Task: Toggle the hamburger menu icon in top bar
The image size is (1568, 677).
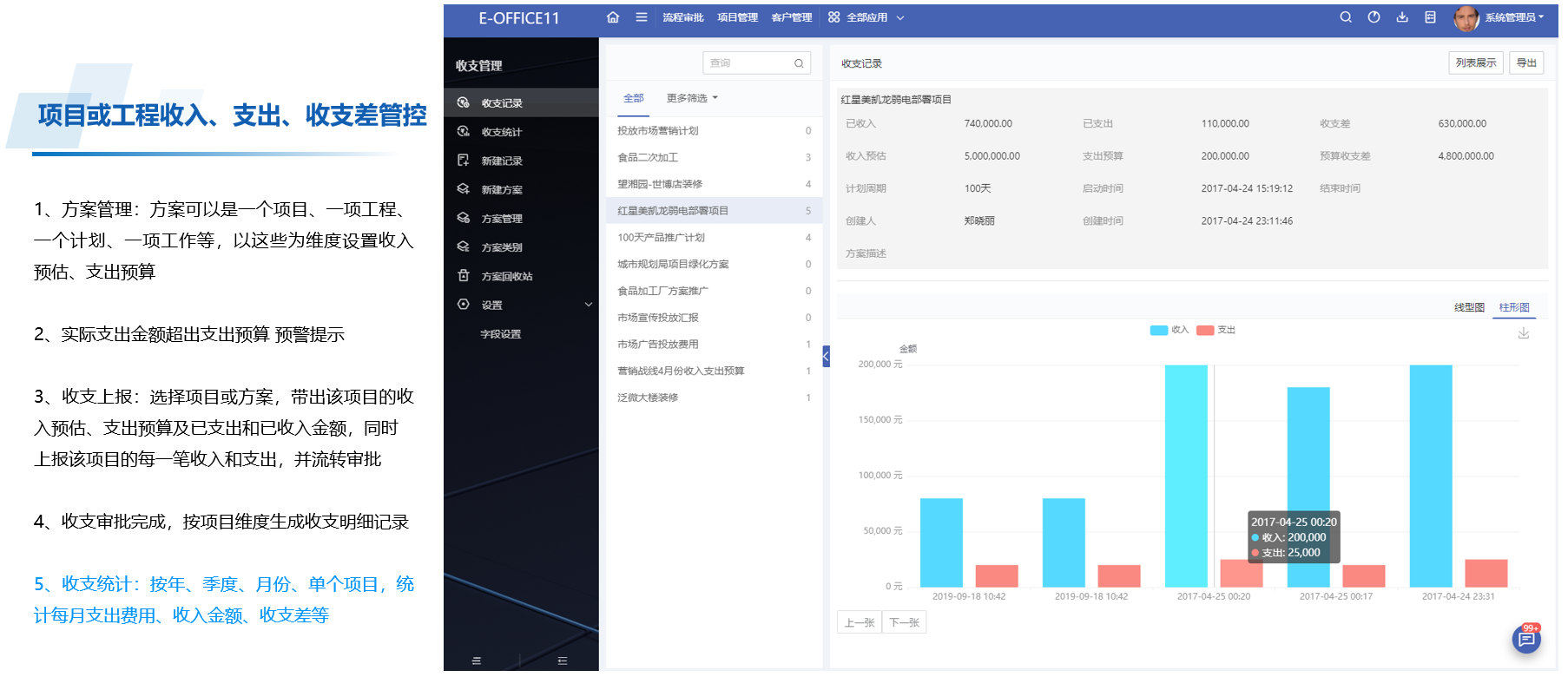Action: click(x=642, y=17)
